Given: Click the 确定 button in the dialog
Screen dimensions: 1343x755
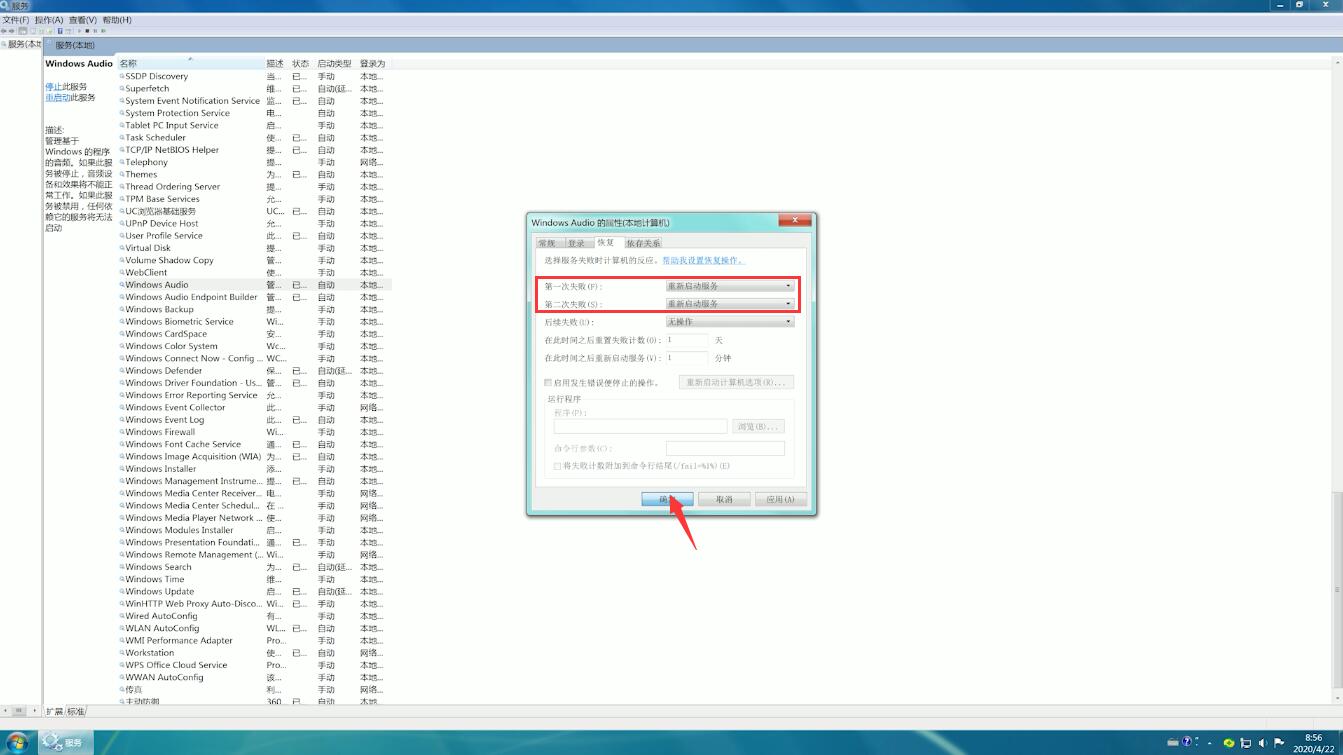Looking at the screenshot, I should (x=667, y=499).
